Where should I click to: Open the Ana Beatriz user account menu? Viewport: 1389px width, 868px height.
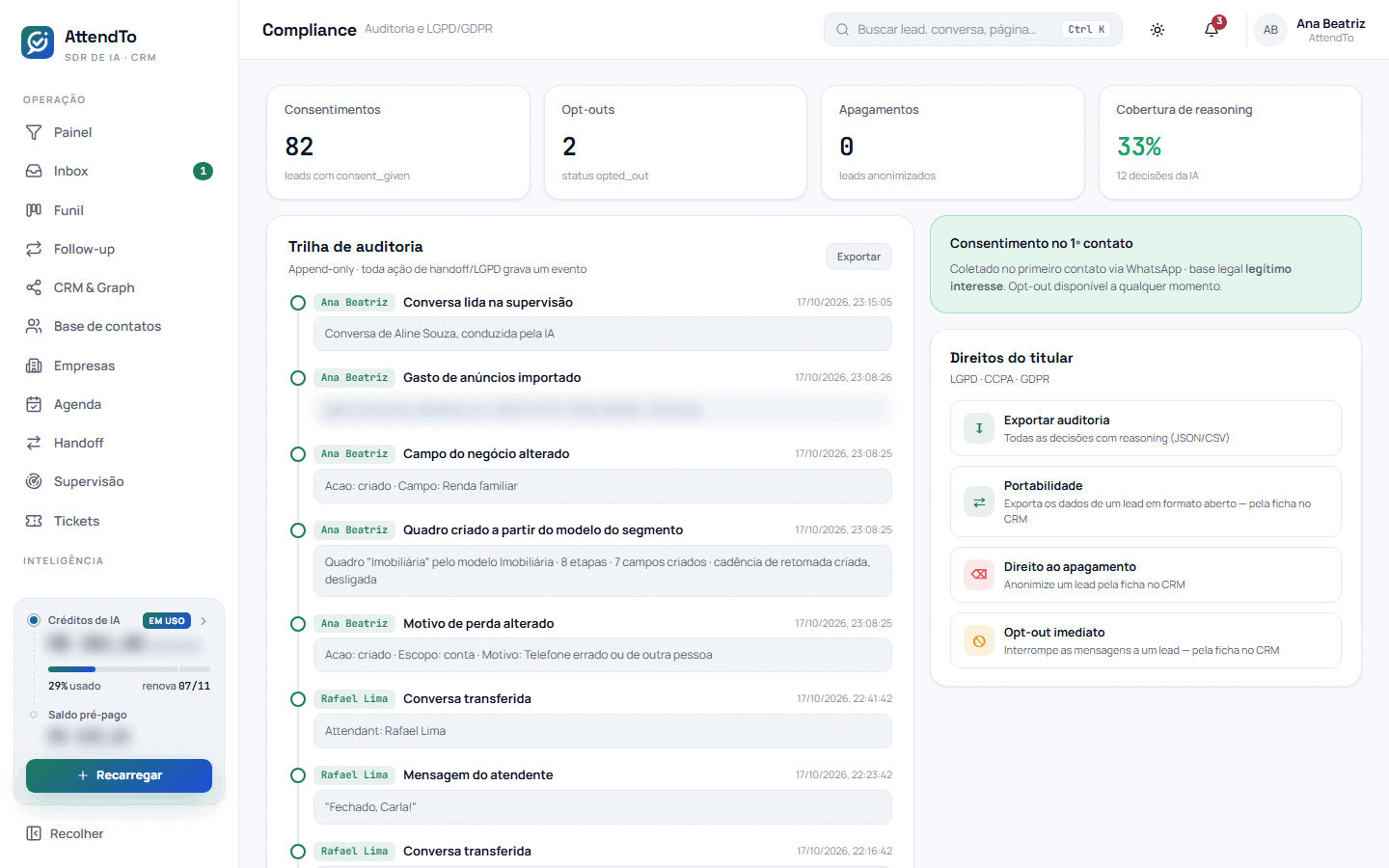1310,30
